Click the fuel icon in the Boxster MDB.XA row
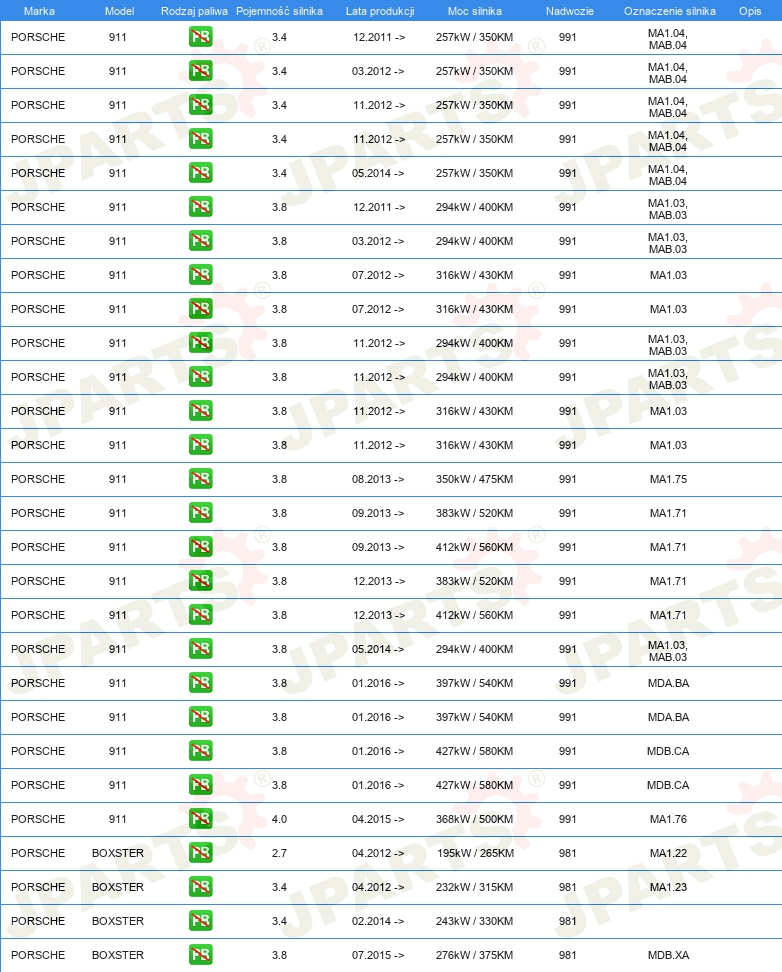The image size is (782, 972). (200, 955)
